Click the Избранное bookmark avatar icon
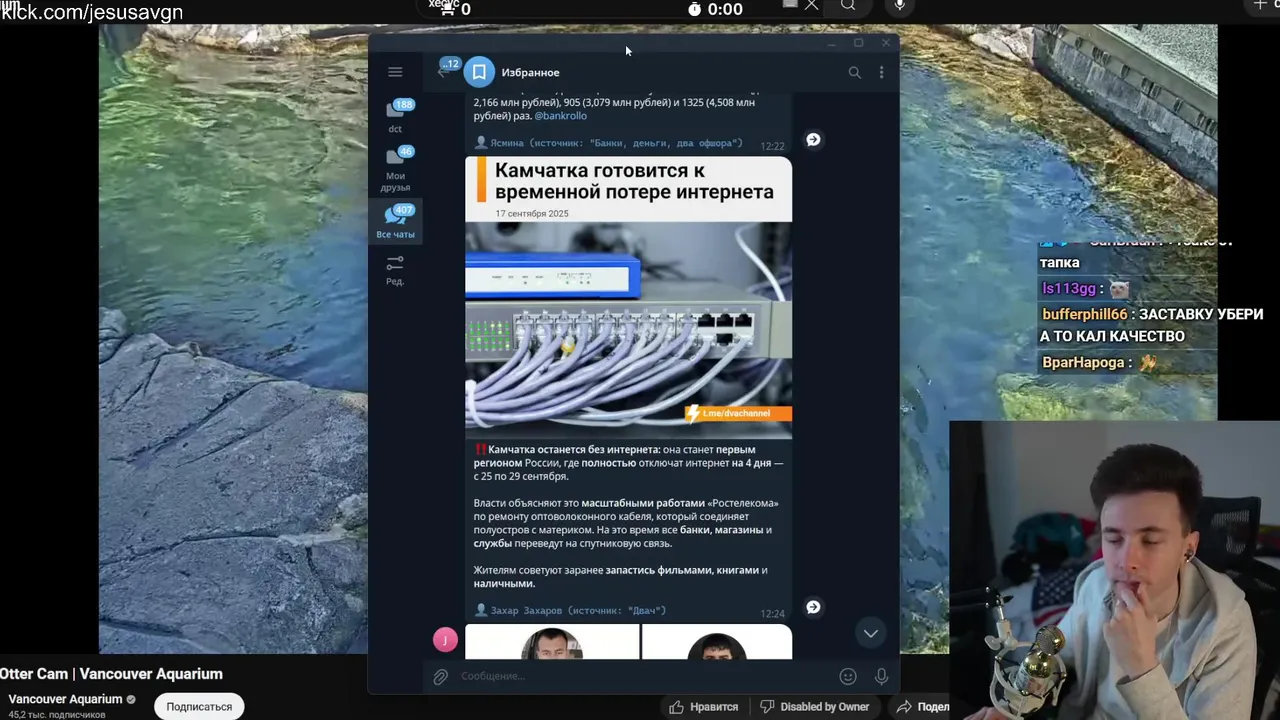This screenshot has width=1280, height=720. click(479, 72)
